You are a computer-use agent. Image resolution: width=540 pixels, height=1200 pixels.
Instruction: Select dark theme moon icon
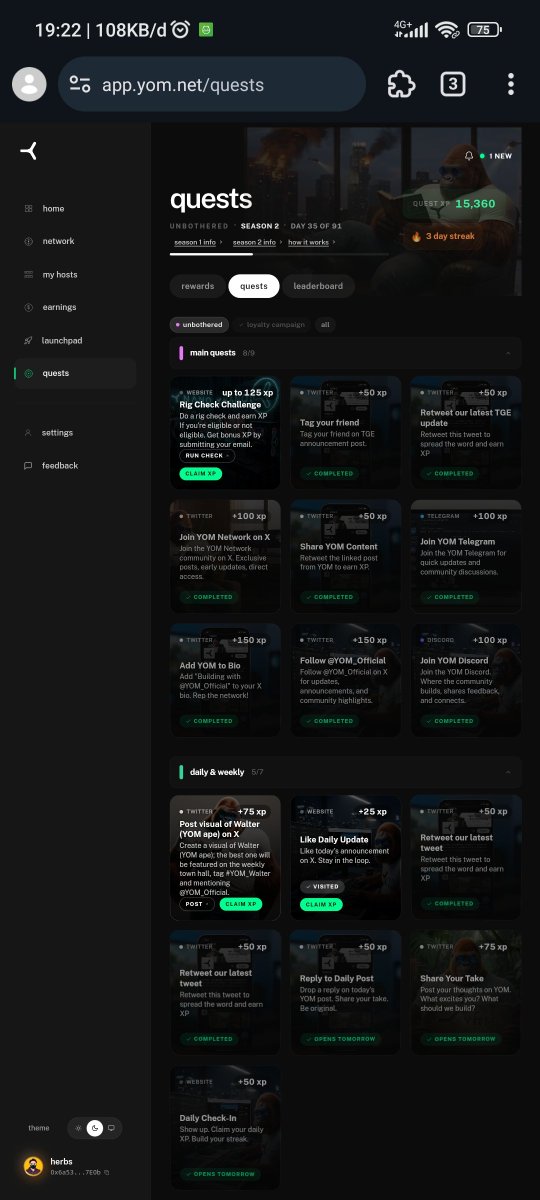tap(95, 1128)
